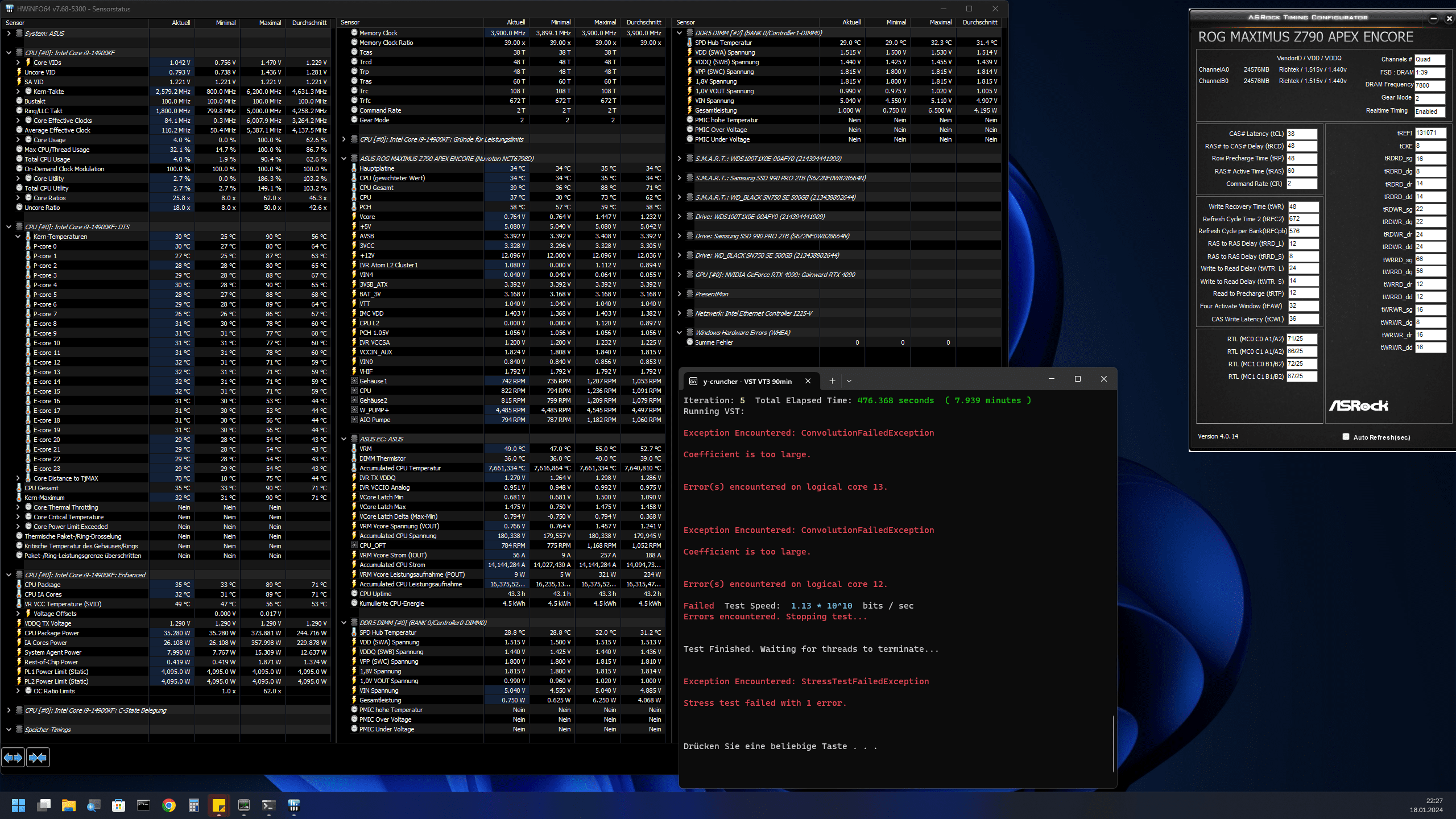This screenshot has width=1456, height=819.
Task: Click Durchschnitt column header in the first panel
Action: (309, 23)
